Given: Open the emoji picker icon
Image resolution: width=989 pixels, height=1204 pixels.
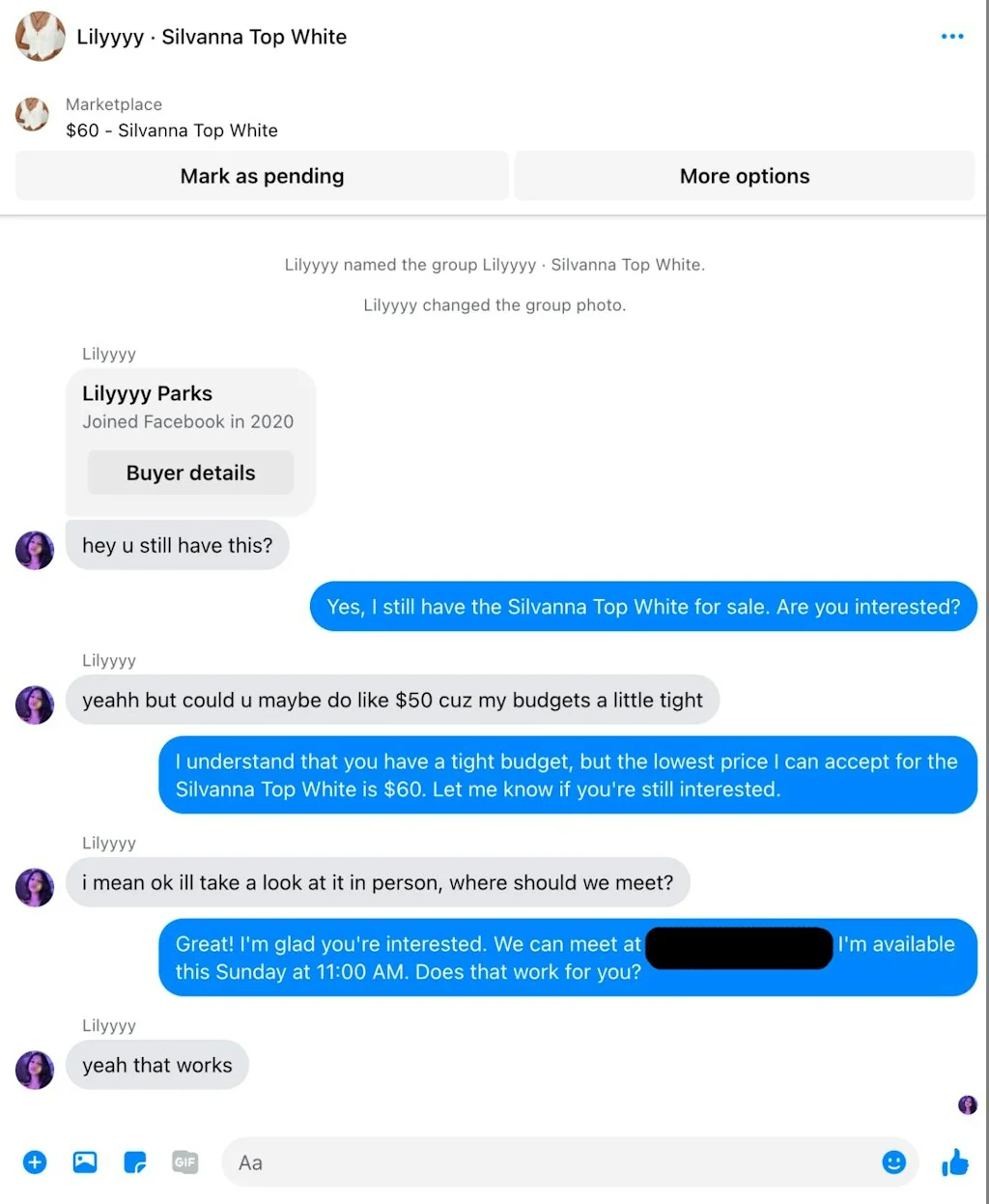Looking at the screenshot, I should pyautogui.click(x=893, y=1162).
